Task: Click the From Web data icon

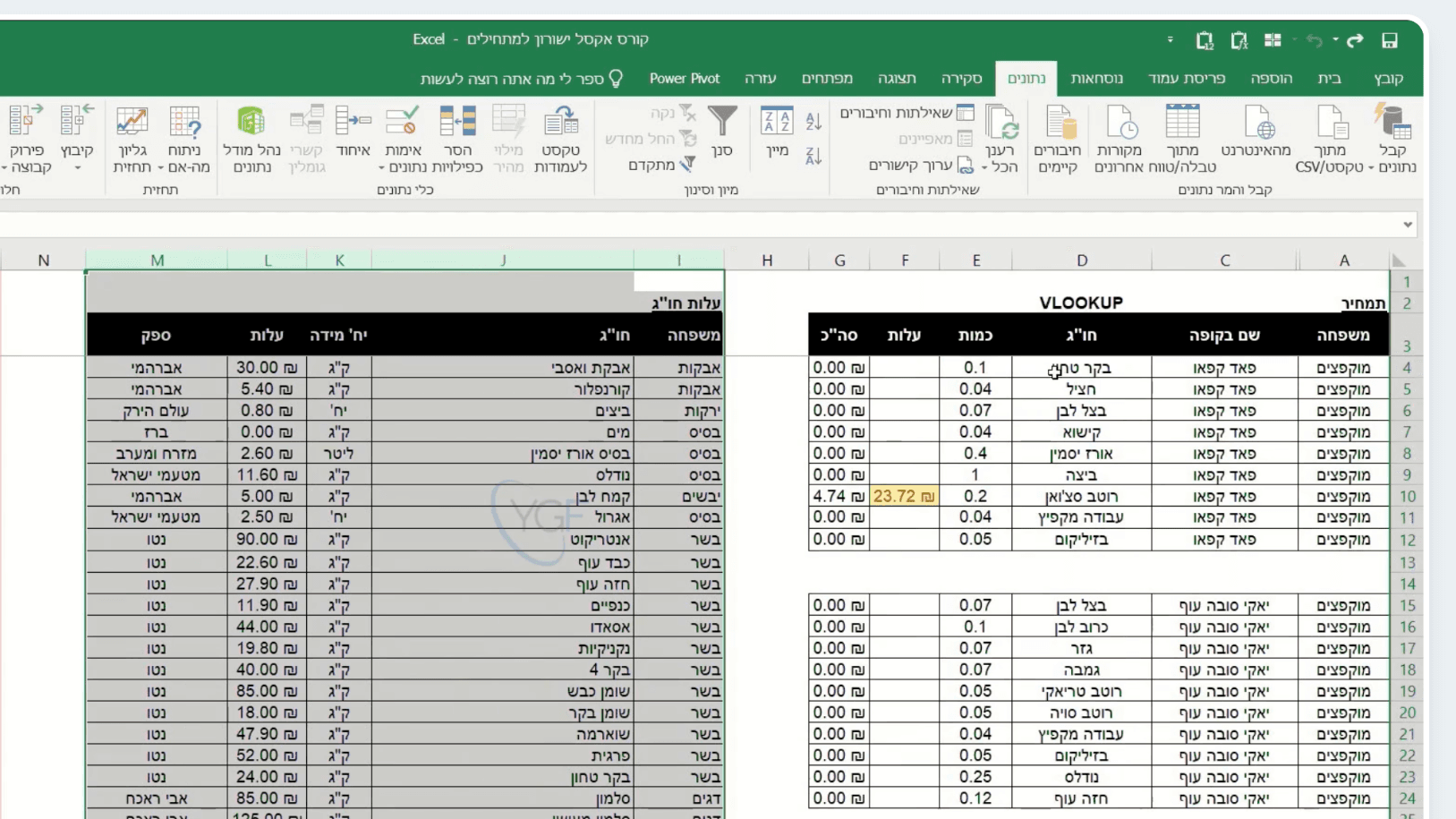Action: coord(1258,122)
